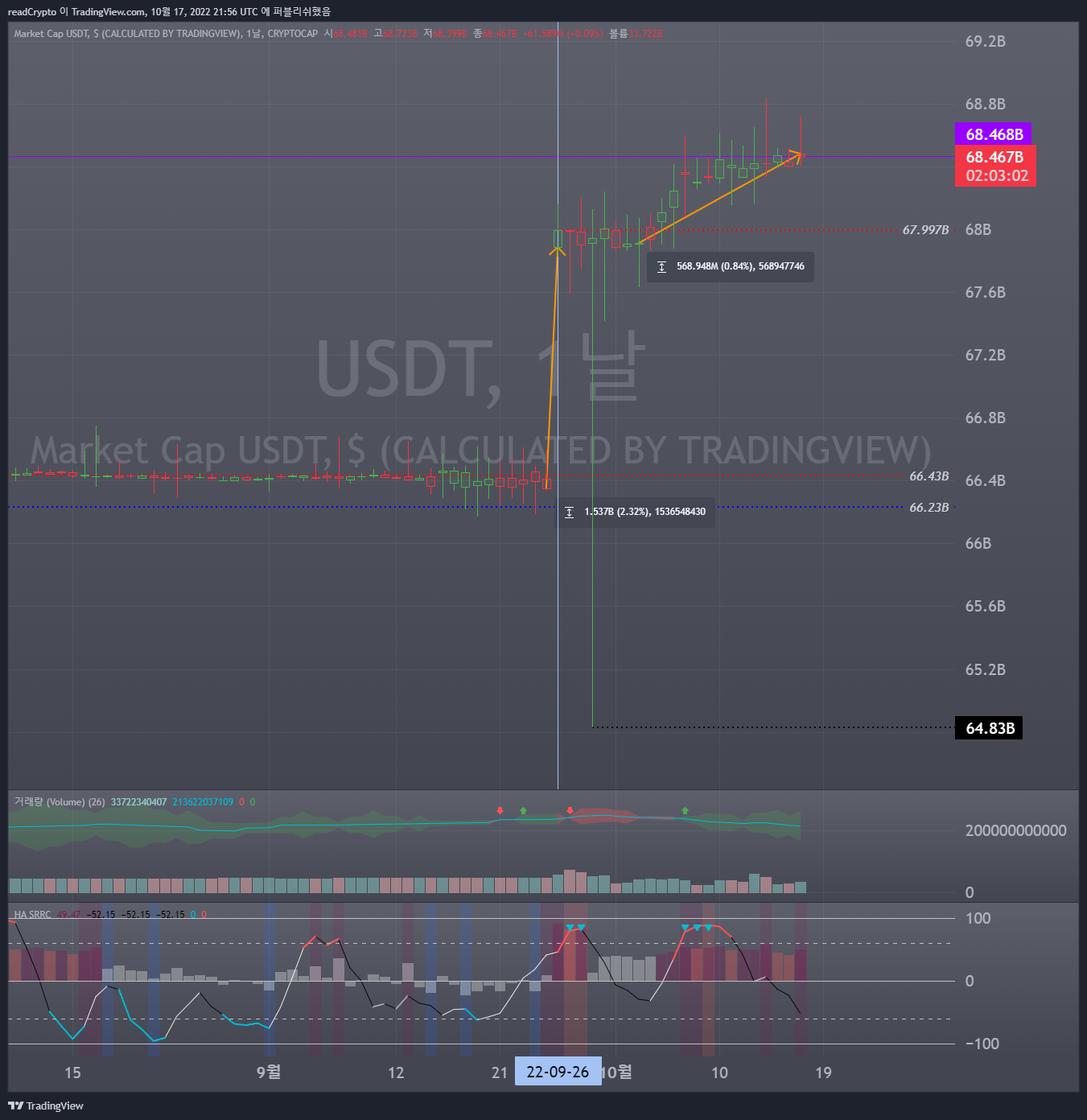Open the readCrypto author name in the header
The width and height of the screenshot is (1087, 1120).
click(32, 12)
